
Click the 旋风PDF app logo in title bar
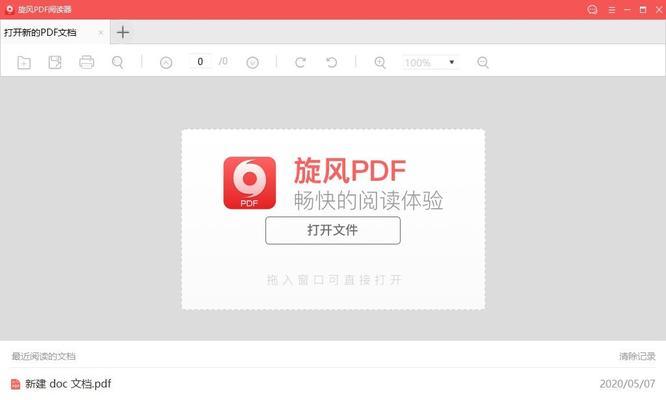(x=9, y=9)
